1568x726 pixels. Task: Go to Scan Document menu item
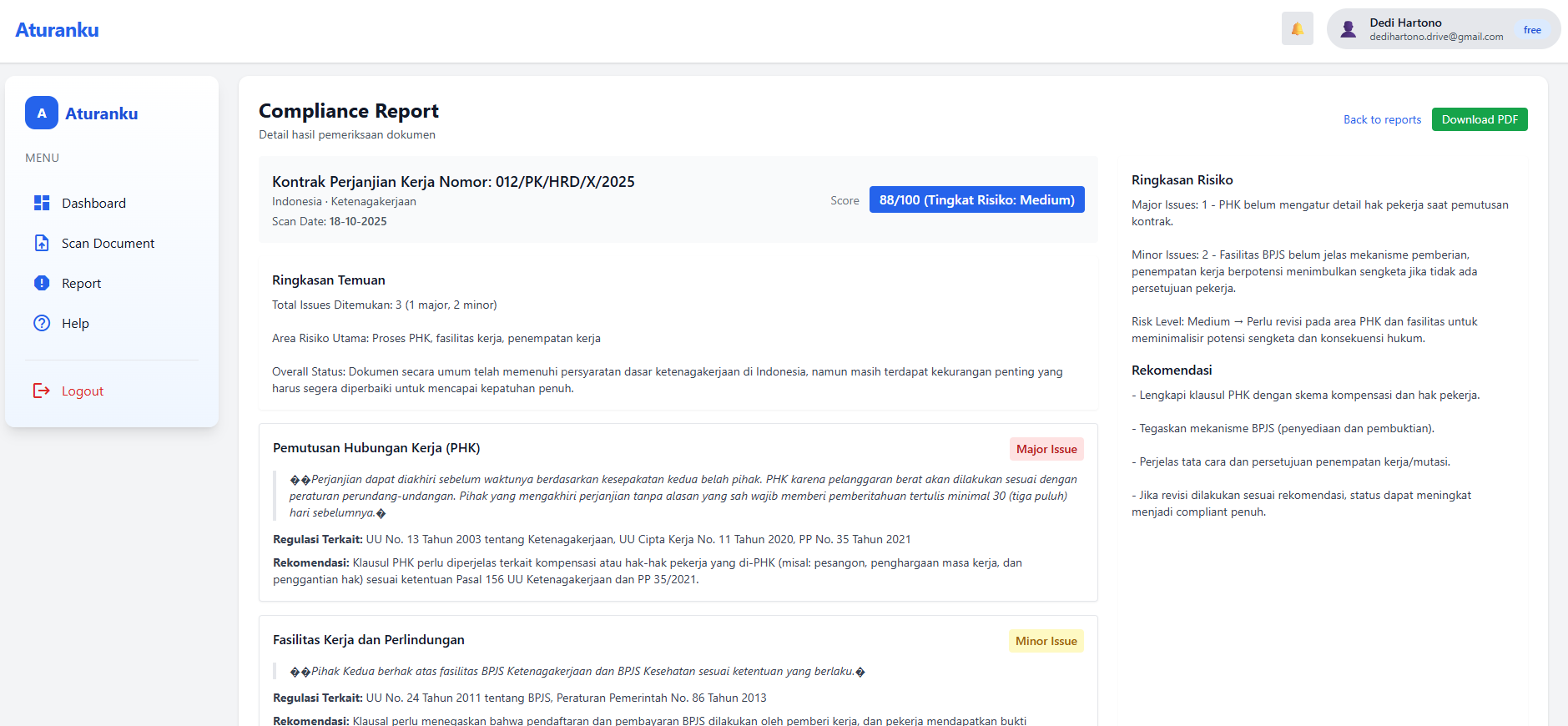coord(108,243)
